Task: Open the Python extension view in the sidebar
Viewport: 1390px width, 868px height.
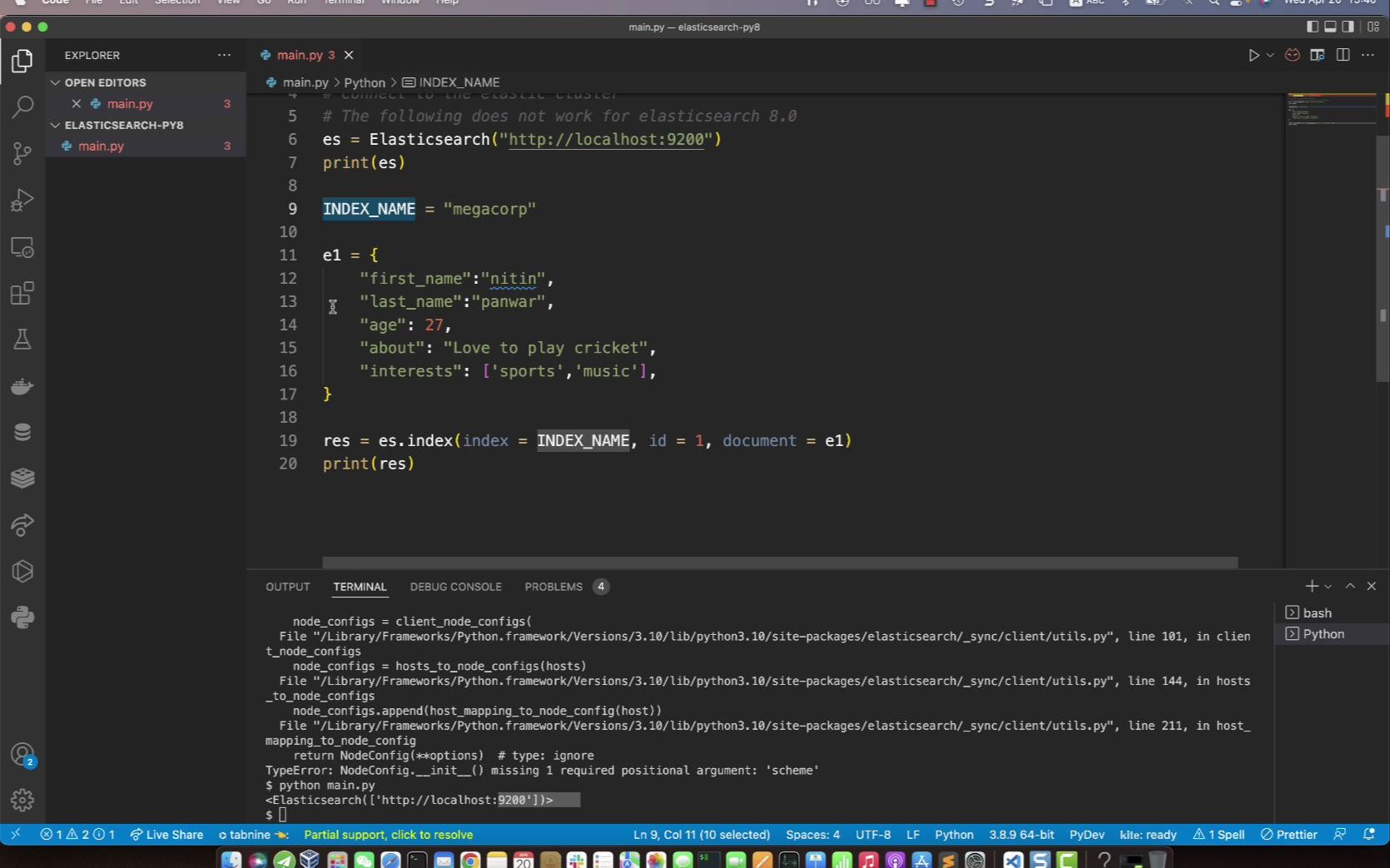Action: click(x=22, y=617)
